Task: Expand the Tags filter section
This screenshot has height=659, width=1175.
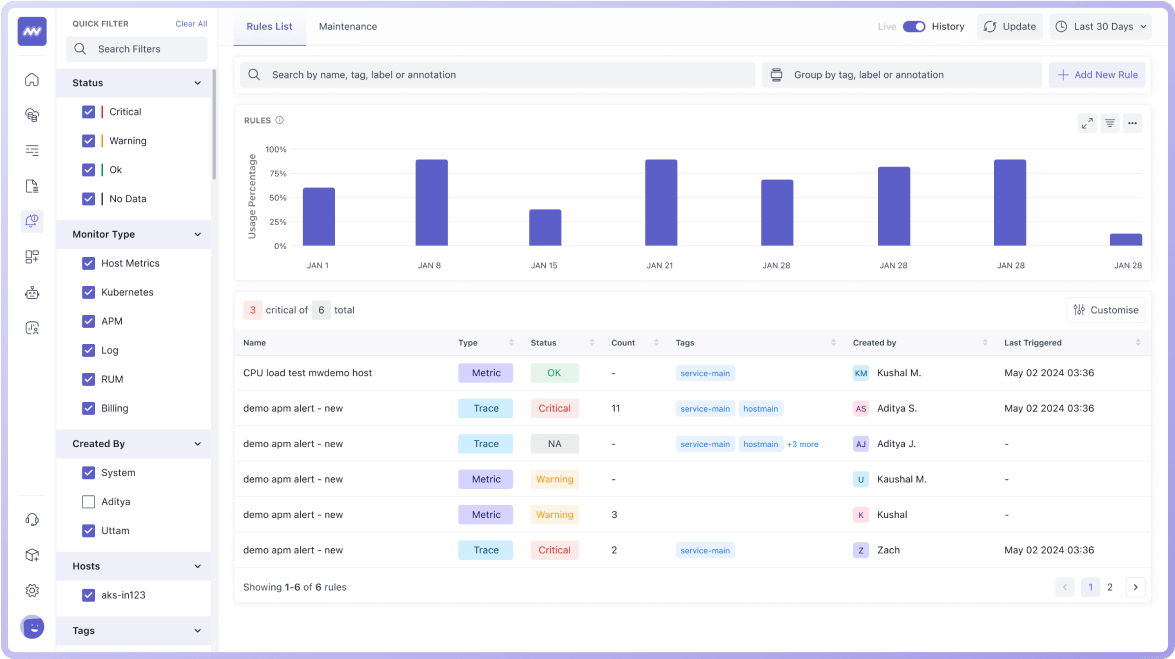Action: (197, 631)
